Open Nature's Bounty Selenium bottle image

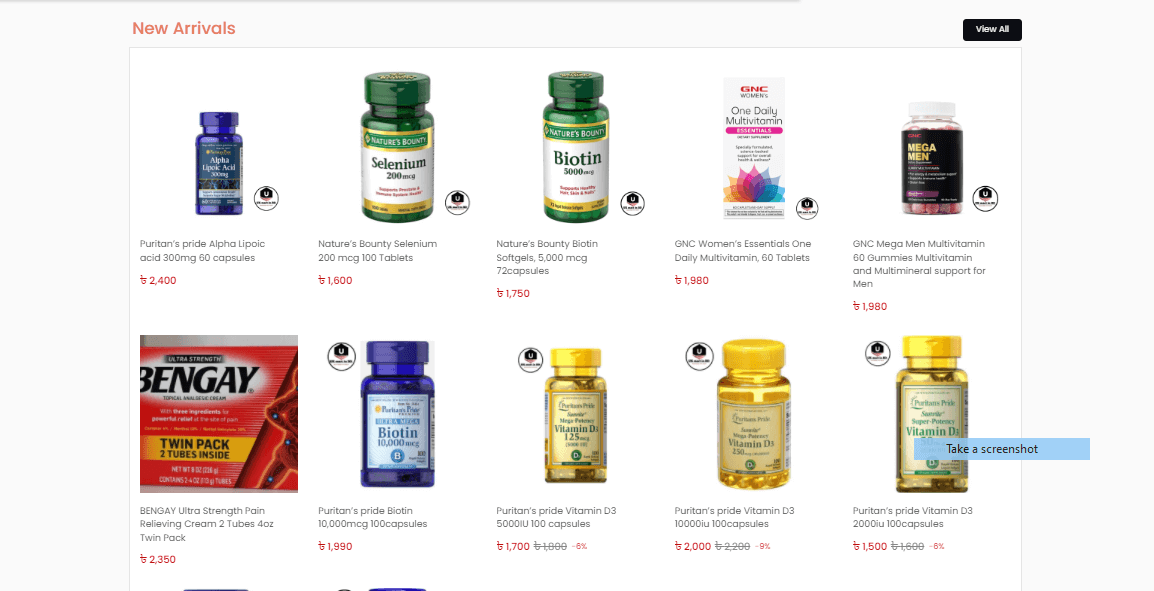397,146
